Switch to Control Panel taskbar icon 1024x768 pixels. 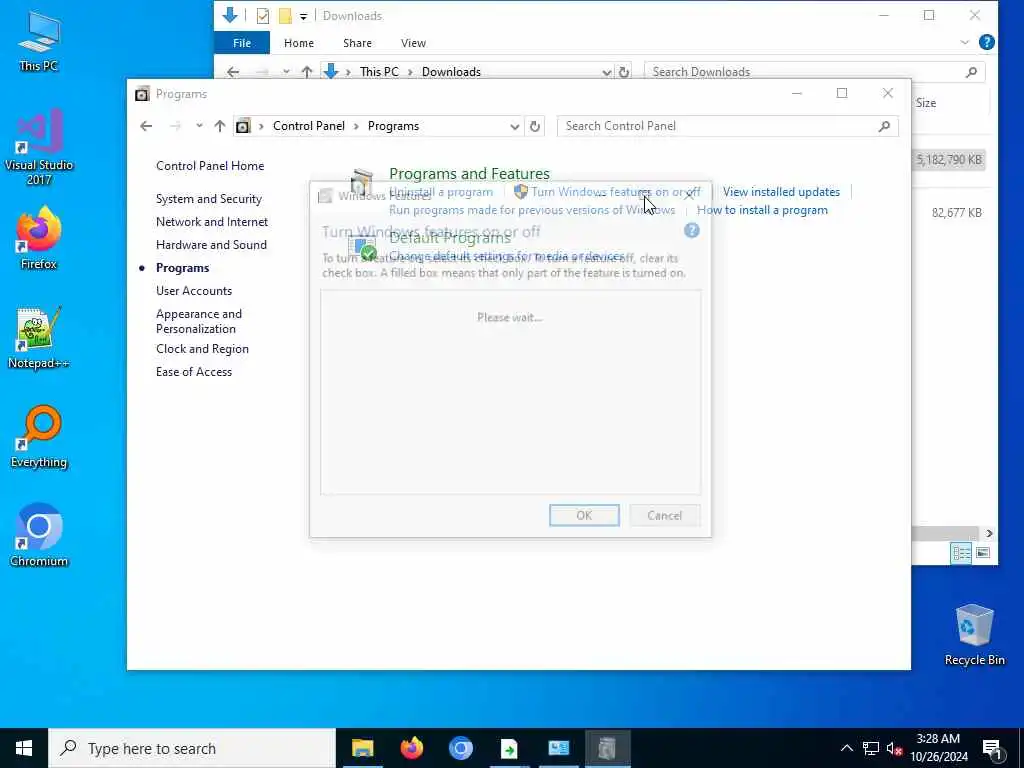(558, 748)
